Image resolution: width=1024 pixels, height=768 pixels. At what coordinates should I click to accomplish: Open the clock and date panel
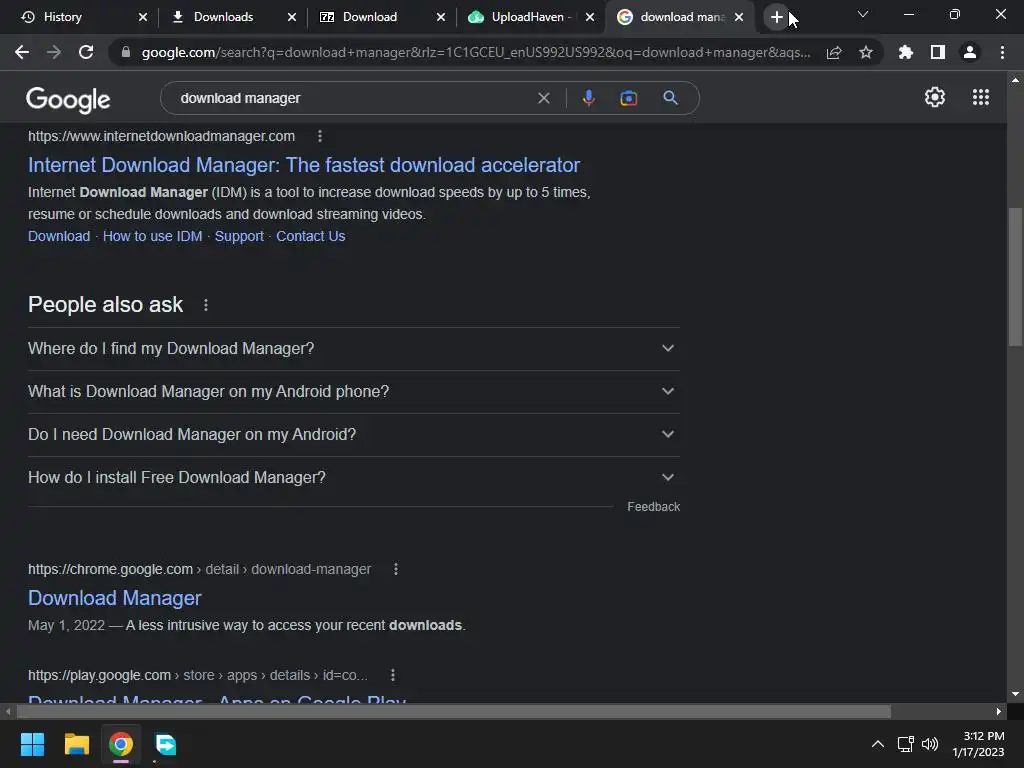tap(978, 744)
